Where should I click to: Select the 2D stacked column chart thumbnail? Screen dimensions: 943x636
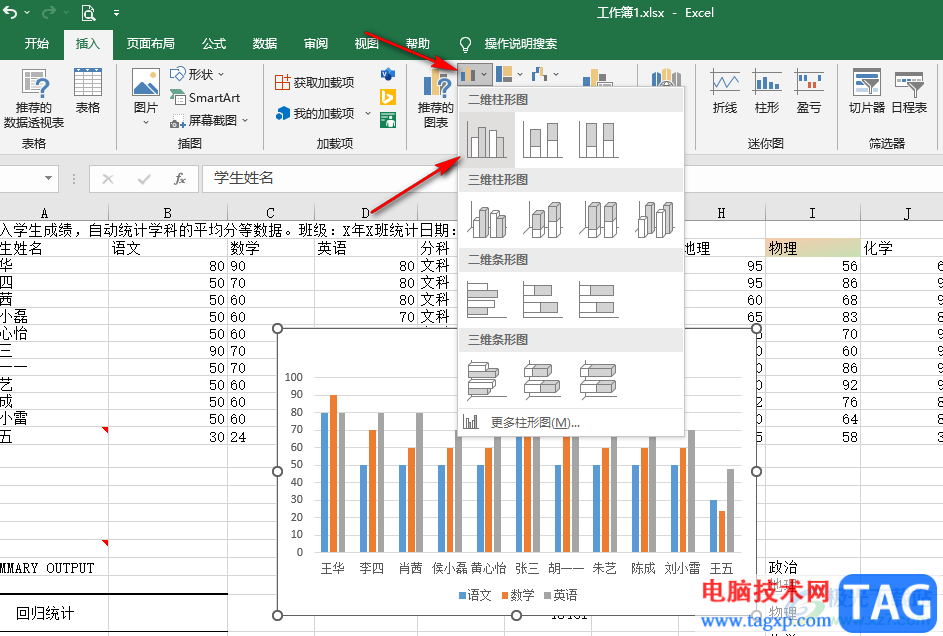point(542,140)
